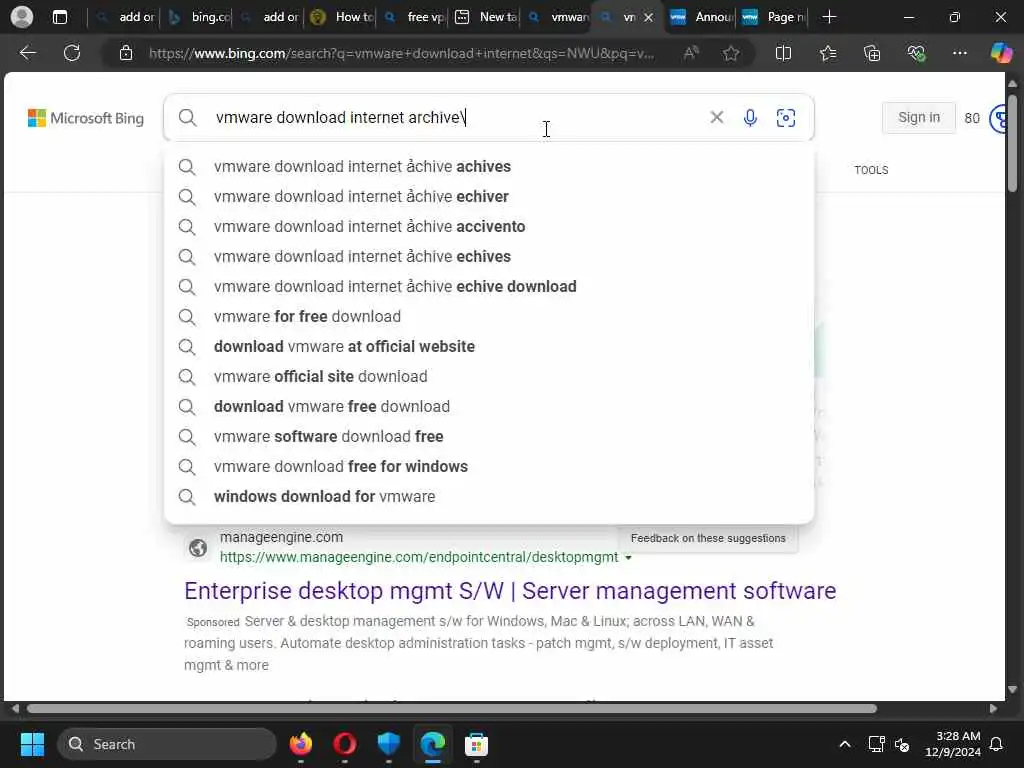
Task: Open Microsoft Rewards points icon
Action: coord(998,118)
